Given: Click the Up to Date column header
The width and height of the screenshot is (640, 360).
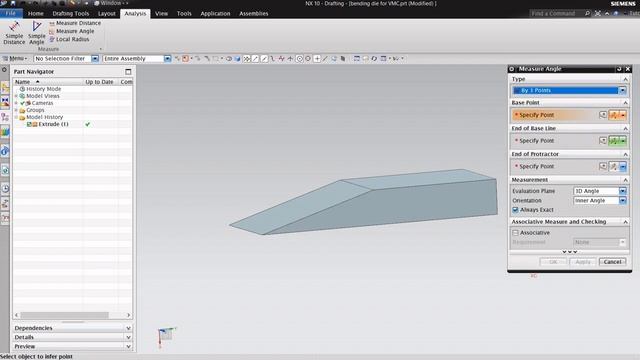Looking at the screenshot, I should [99, 82].
